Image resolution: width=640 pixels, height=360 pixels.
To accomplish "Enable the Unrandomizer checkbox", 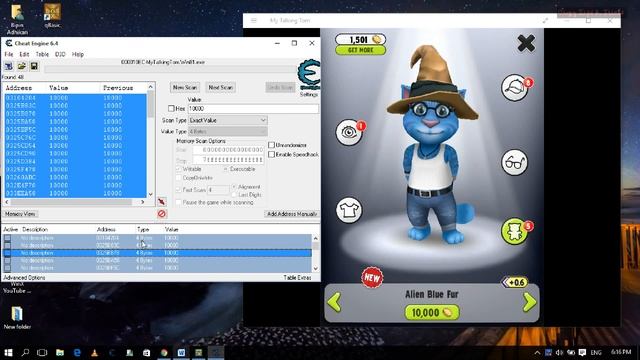I will coord(271,145).
